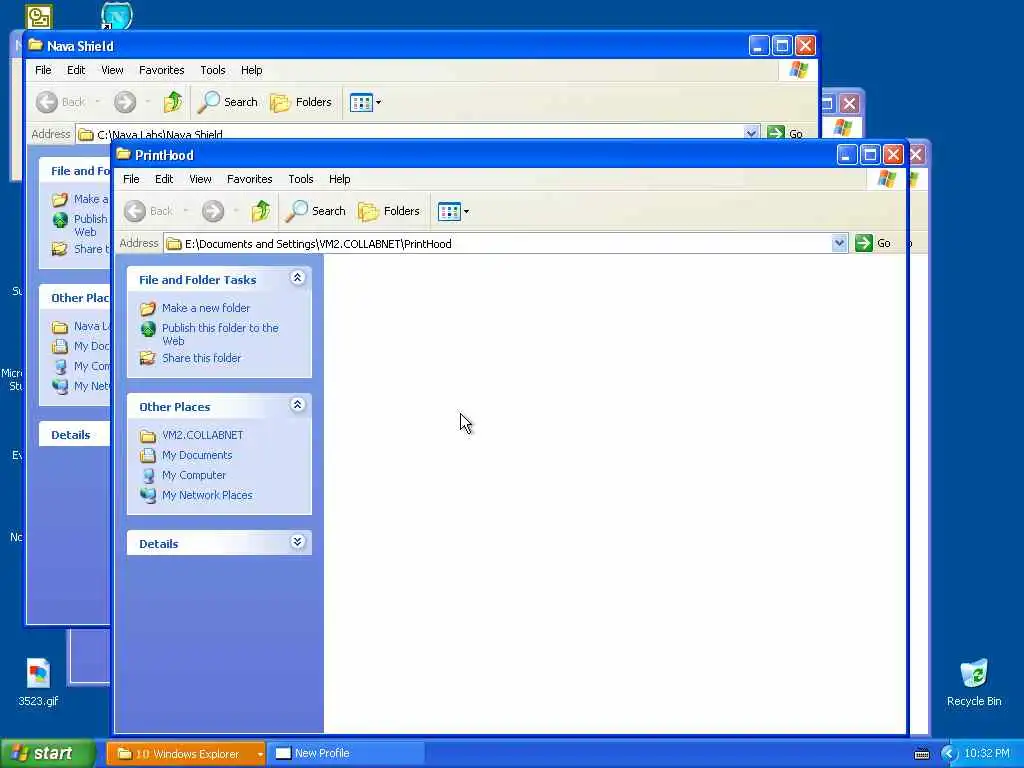This screenshot has height=768, width=1024.
Task: Maximize the PrintHood window
Action: 870,155
